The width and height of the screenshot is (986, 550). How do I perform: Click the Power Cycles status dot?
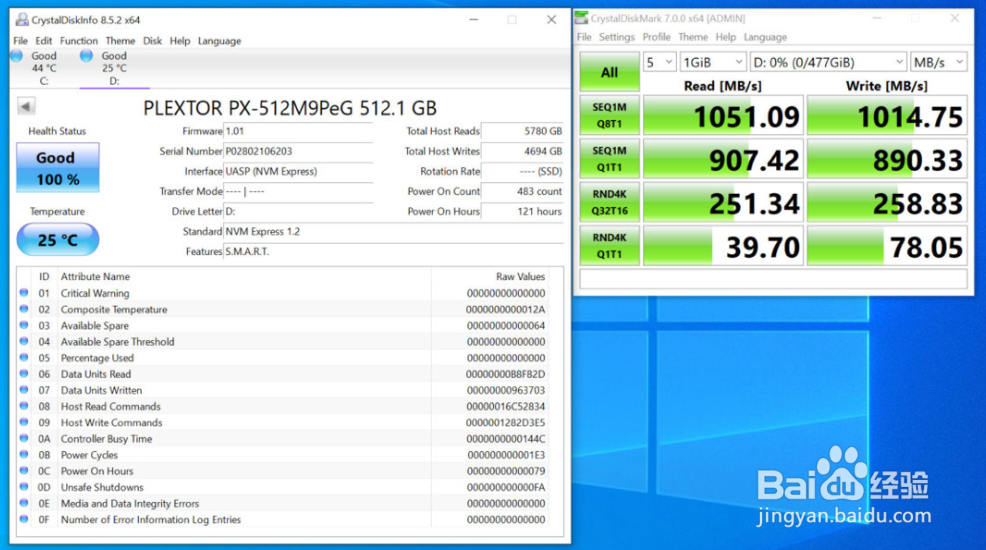coord(24,454)
